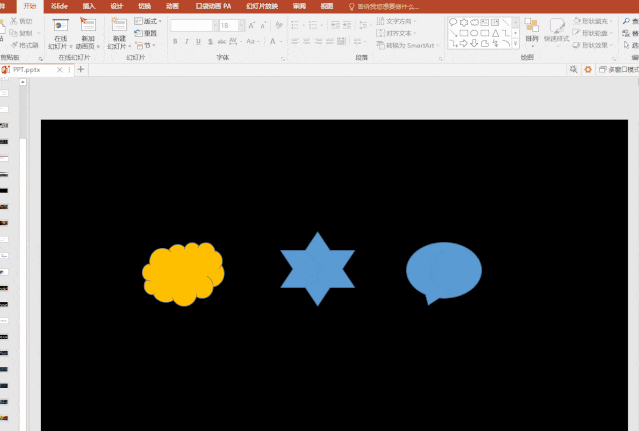Click the 重置 reset button

pos(146,33)
